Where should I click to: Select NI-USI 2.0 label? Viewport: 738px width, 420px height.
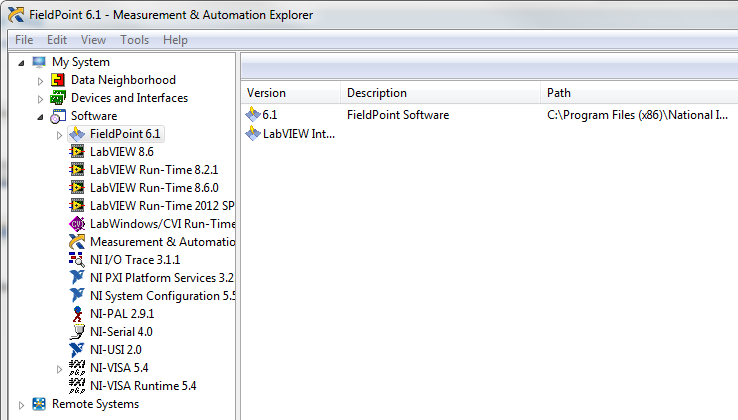click(x=116, y=349)
